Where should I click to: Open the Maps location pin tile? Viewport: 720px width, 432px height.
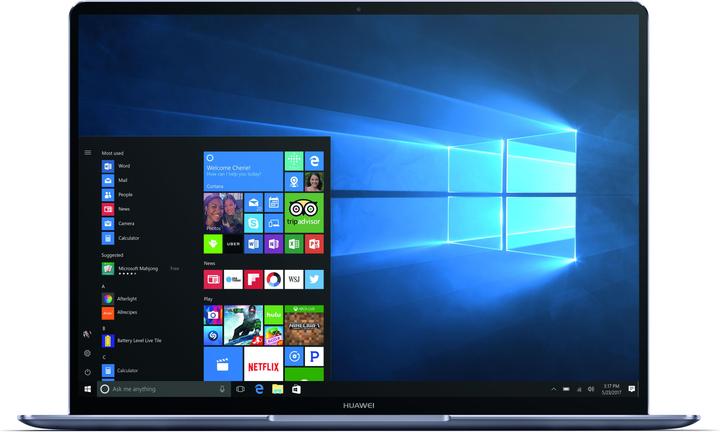294,181
